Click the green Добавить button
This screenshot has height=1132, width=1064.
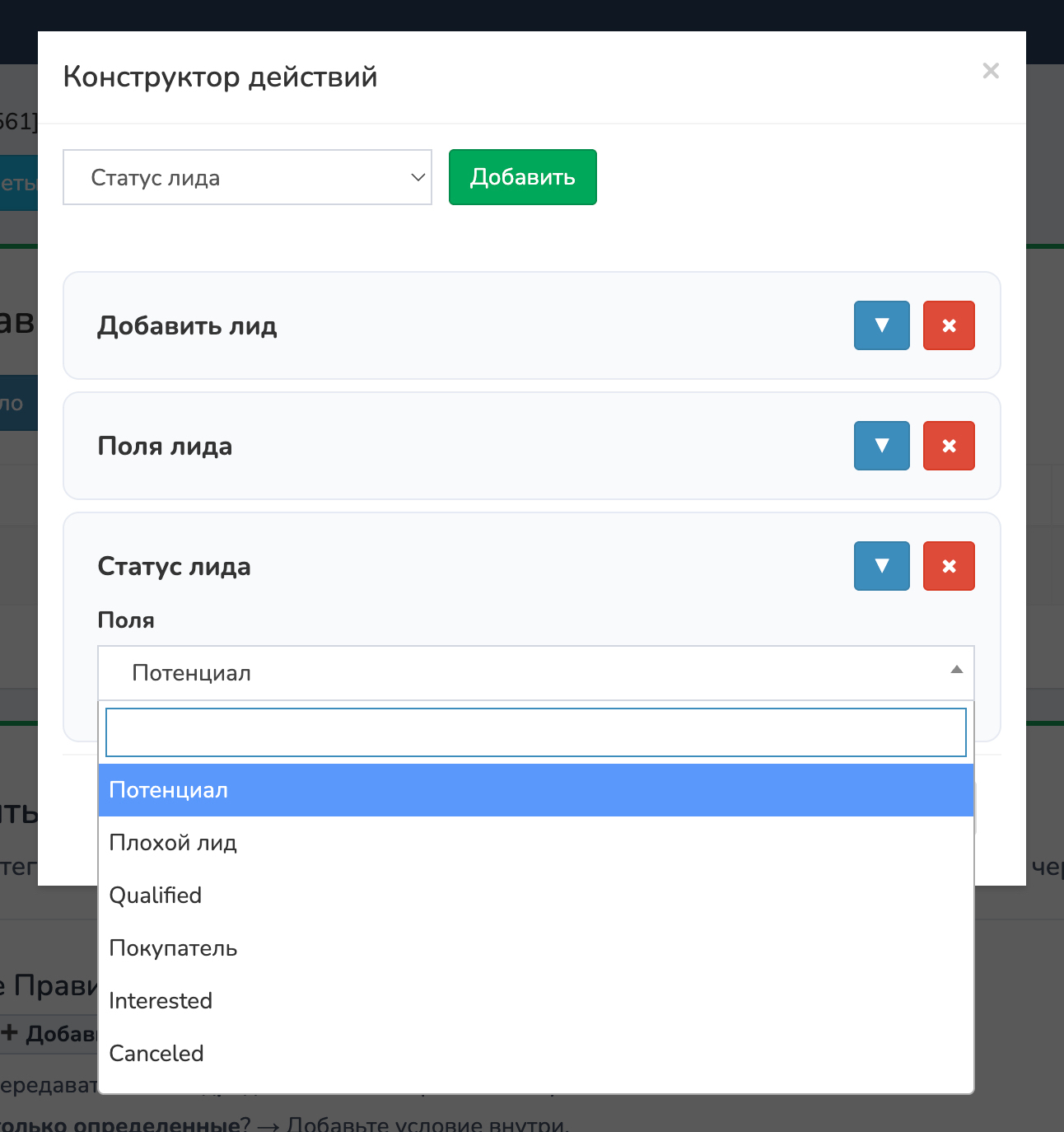pos(522,177)
